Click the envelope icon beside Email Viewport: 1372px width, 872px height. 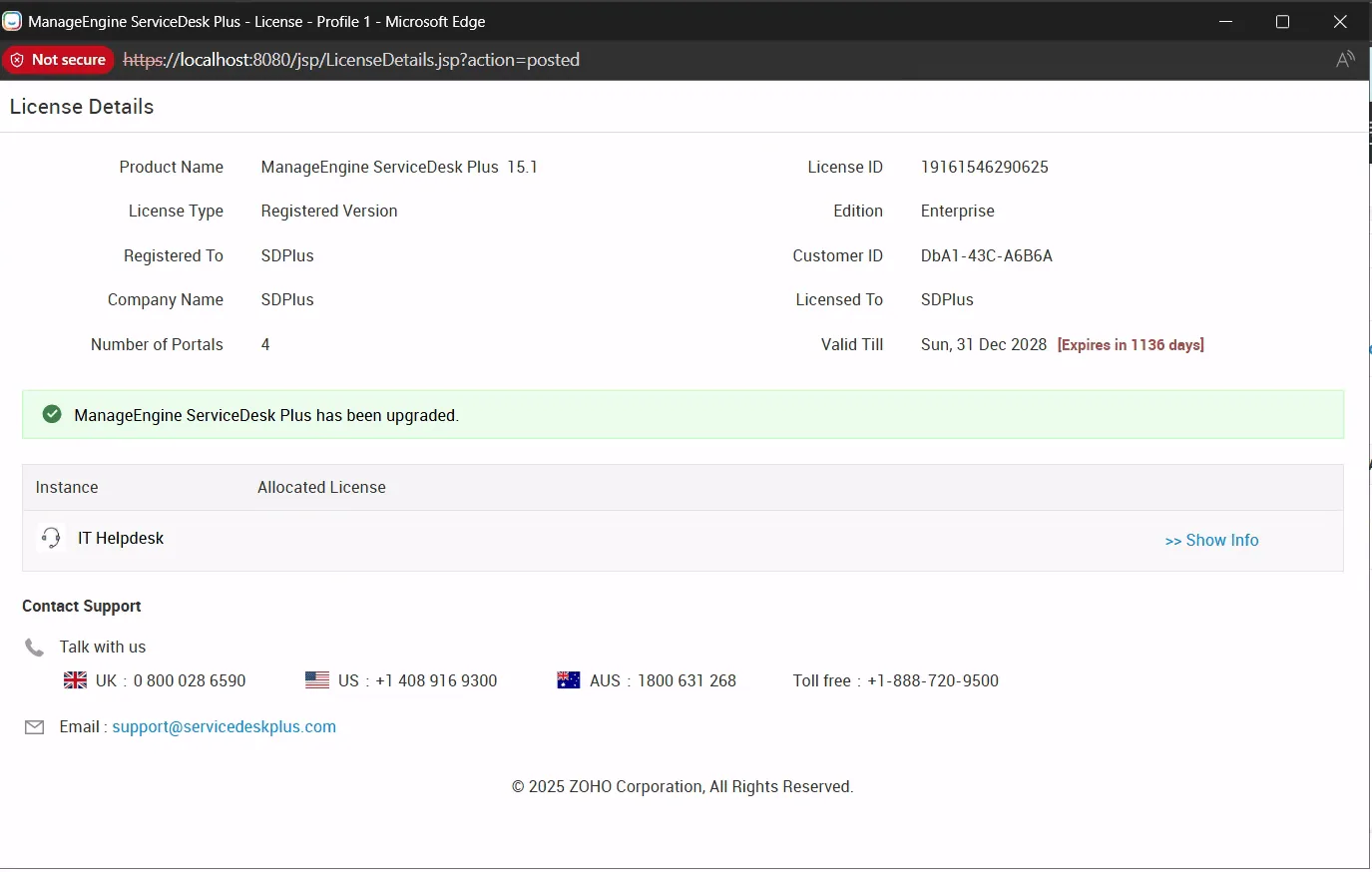click(x=34, y=727)
